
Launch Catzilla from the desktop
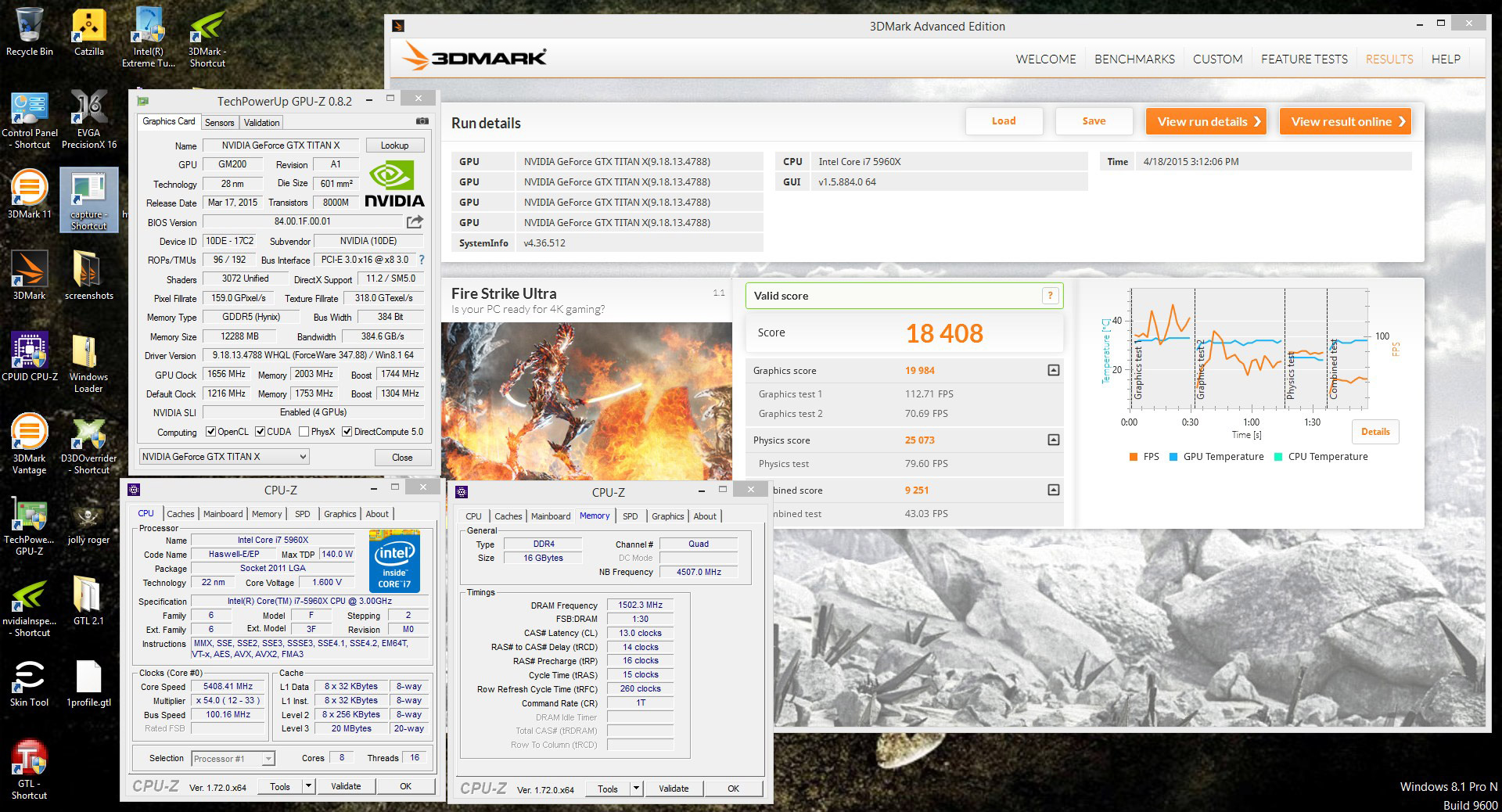[x=88, y=31]
